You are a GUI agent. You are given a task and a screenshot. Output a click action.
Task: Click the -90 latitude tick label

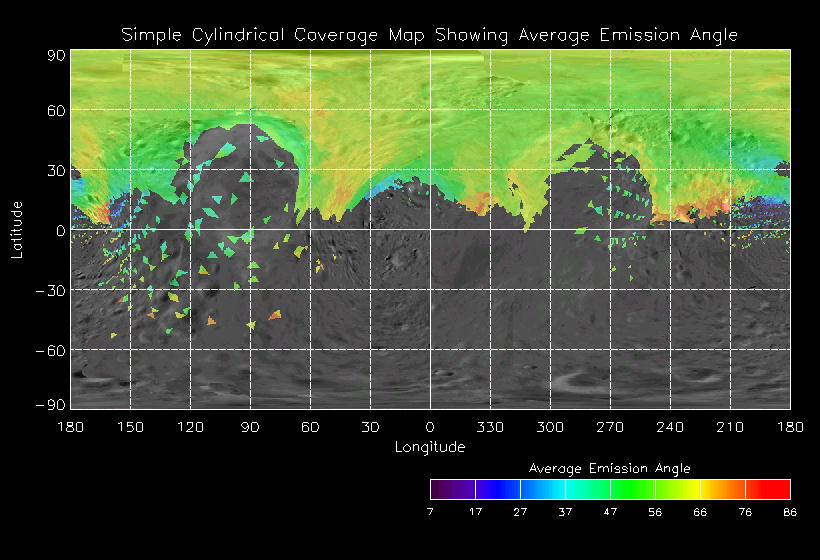[x=49, y=403]
